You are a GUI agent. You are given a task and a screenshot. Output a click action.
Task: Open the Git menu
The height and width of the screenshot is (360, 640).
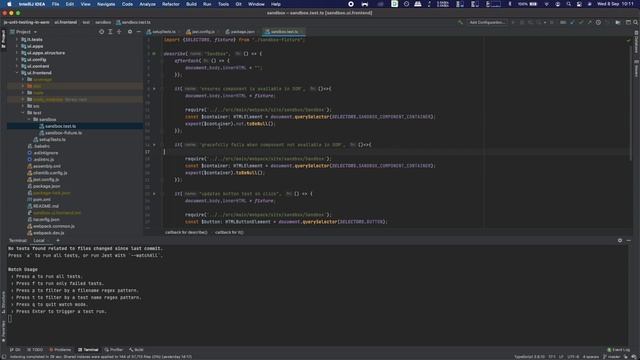coord(238,4)
